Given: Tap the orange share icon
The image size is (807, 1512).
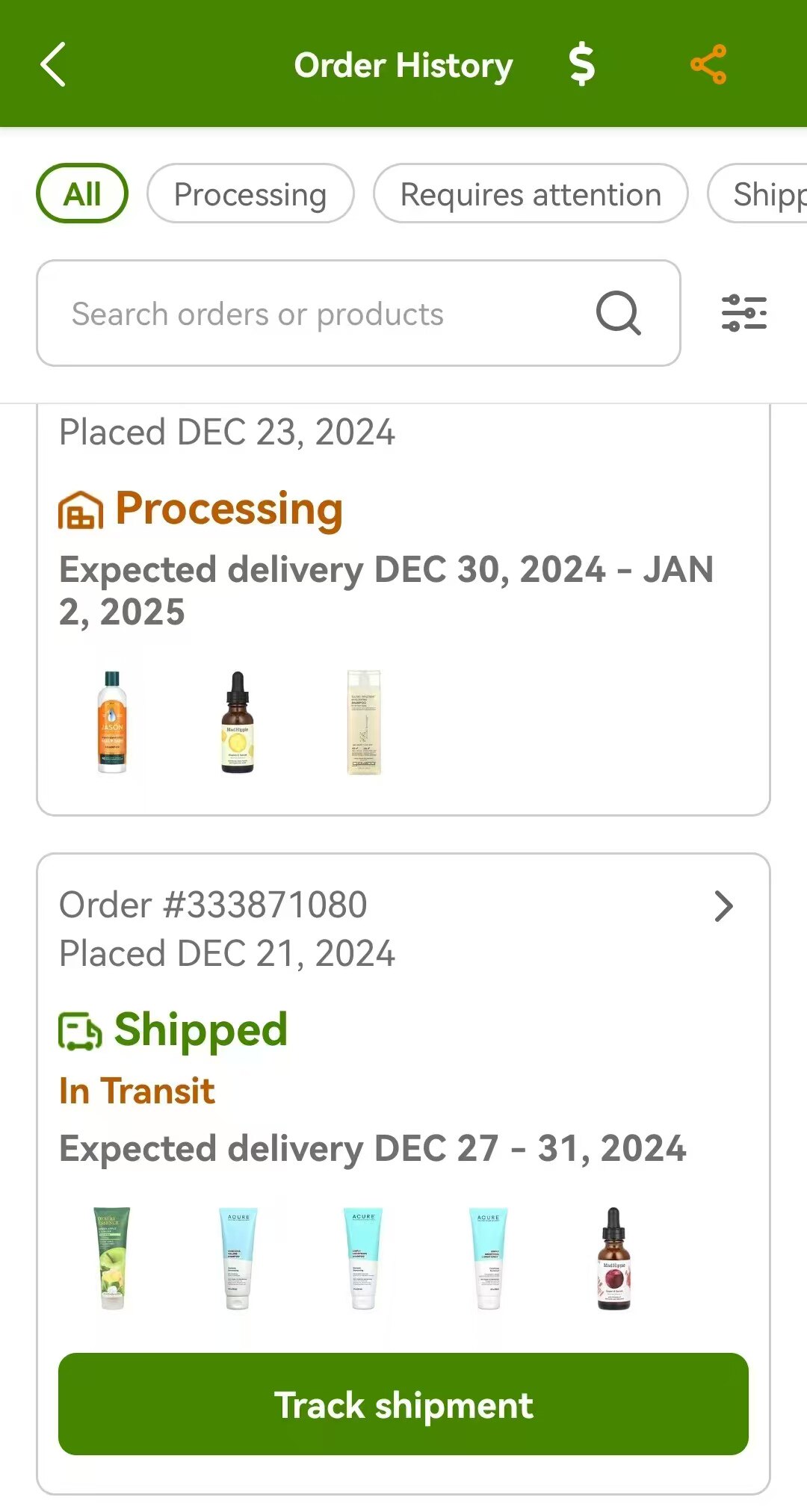Looking at the screenshot, I should click(708, 64).
